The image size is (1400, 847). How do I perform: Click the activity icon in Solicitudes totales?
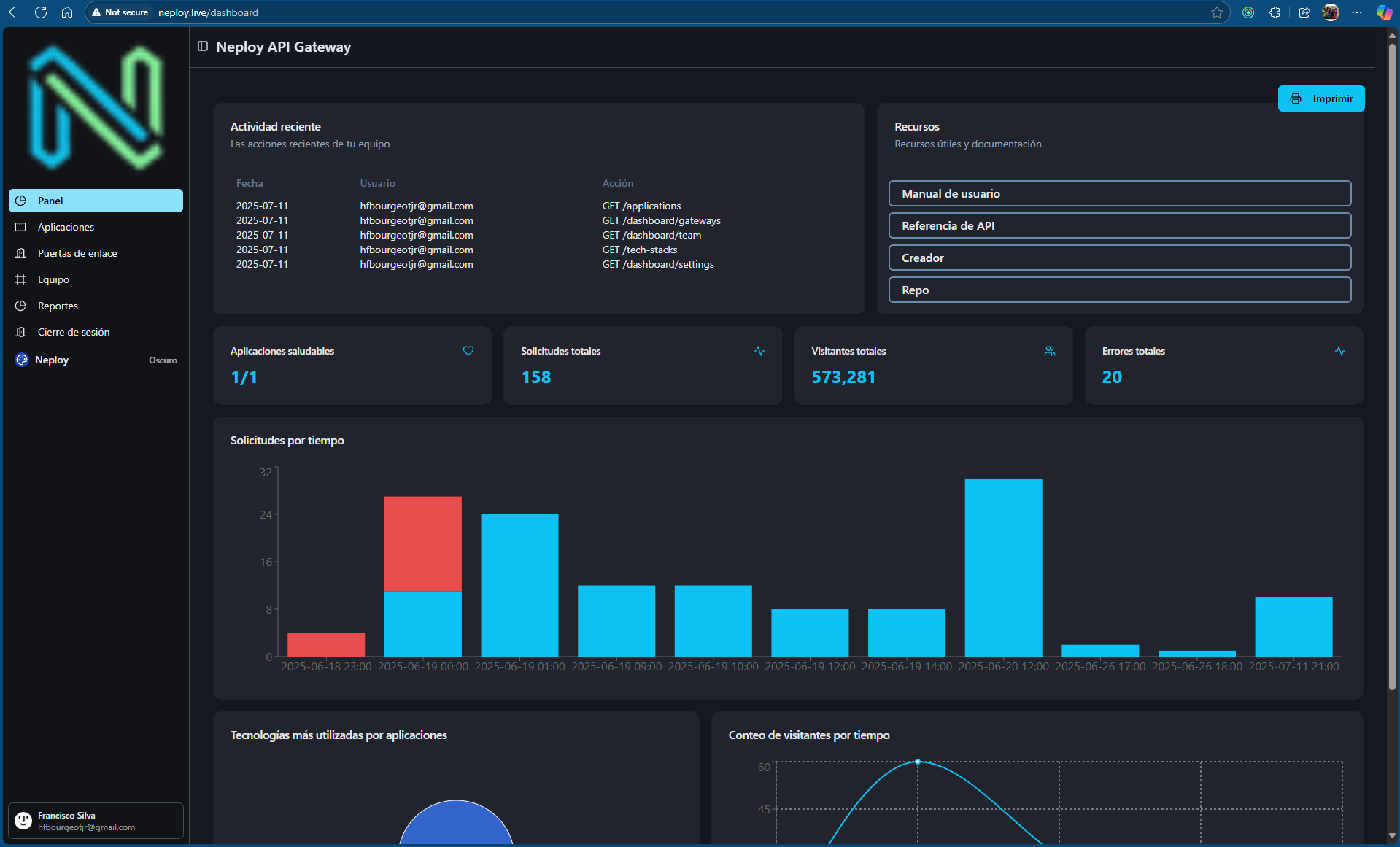(x=759, y=351)
